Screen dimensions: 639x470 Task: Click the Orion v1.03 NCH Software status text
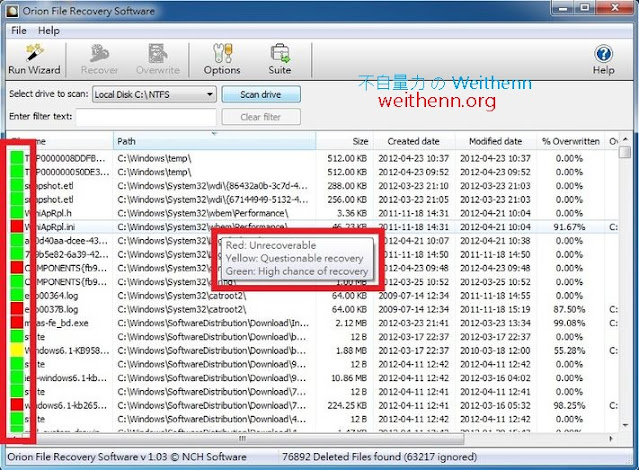[x=127, y=457]
